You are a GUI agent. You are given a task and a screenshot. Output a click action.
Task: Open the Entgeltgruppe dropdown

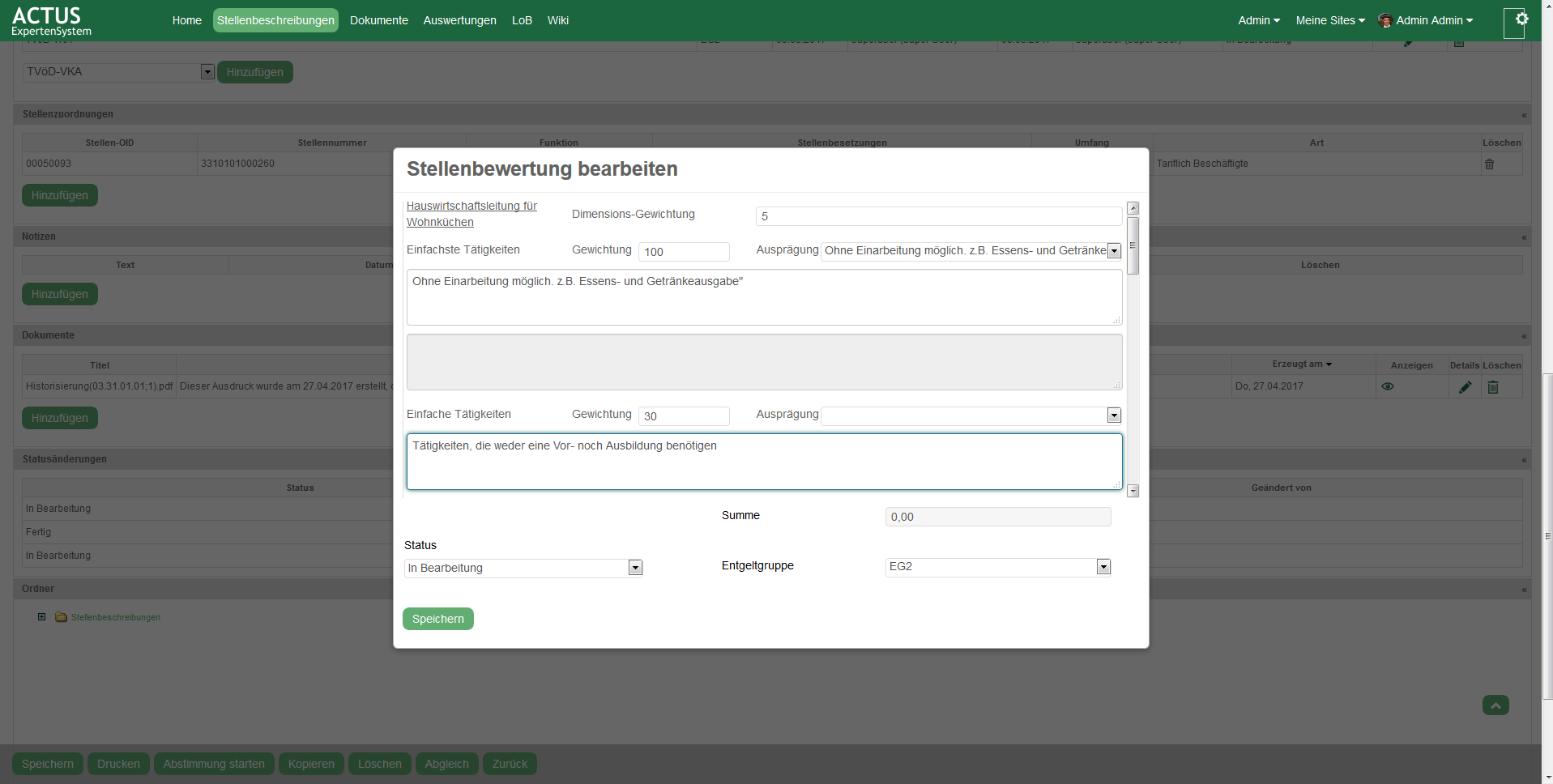1103,567
